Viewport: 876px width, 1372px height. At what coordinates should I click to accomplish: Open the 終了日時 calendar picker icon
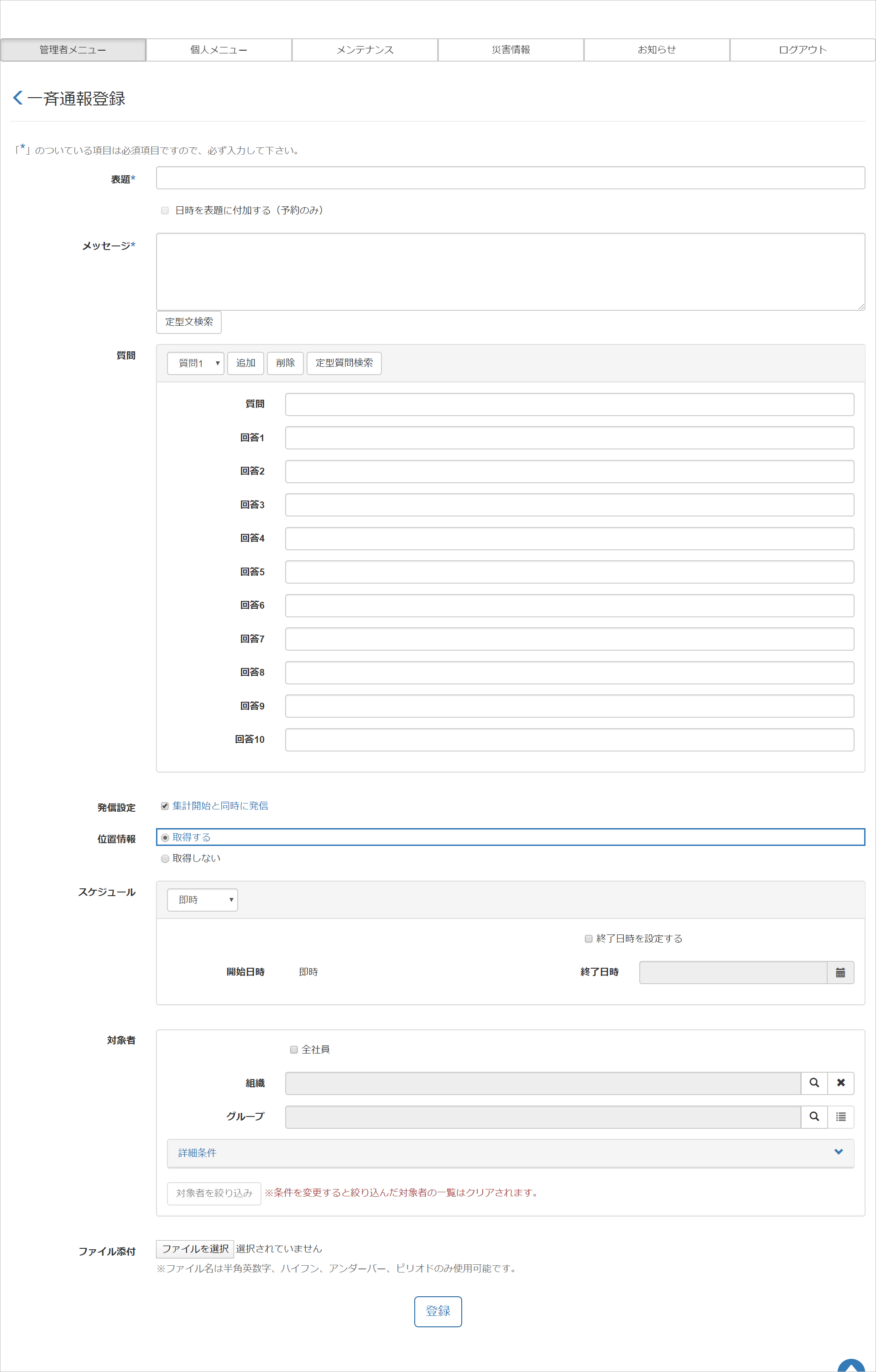840,973
